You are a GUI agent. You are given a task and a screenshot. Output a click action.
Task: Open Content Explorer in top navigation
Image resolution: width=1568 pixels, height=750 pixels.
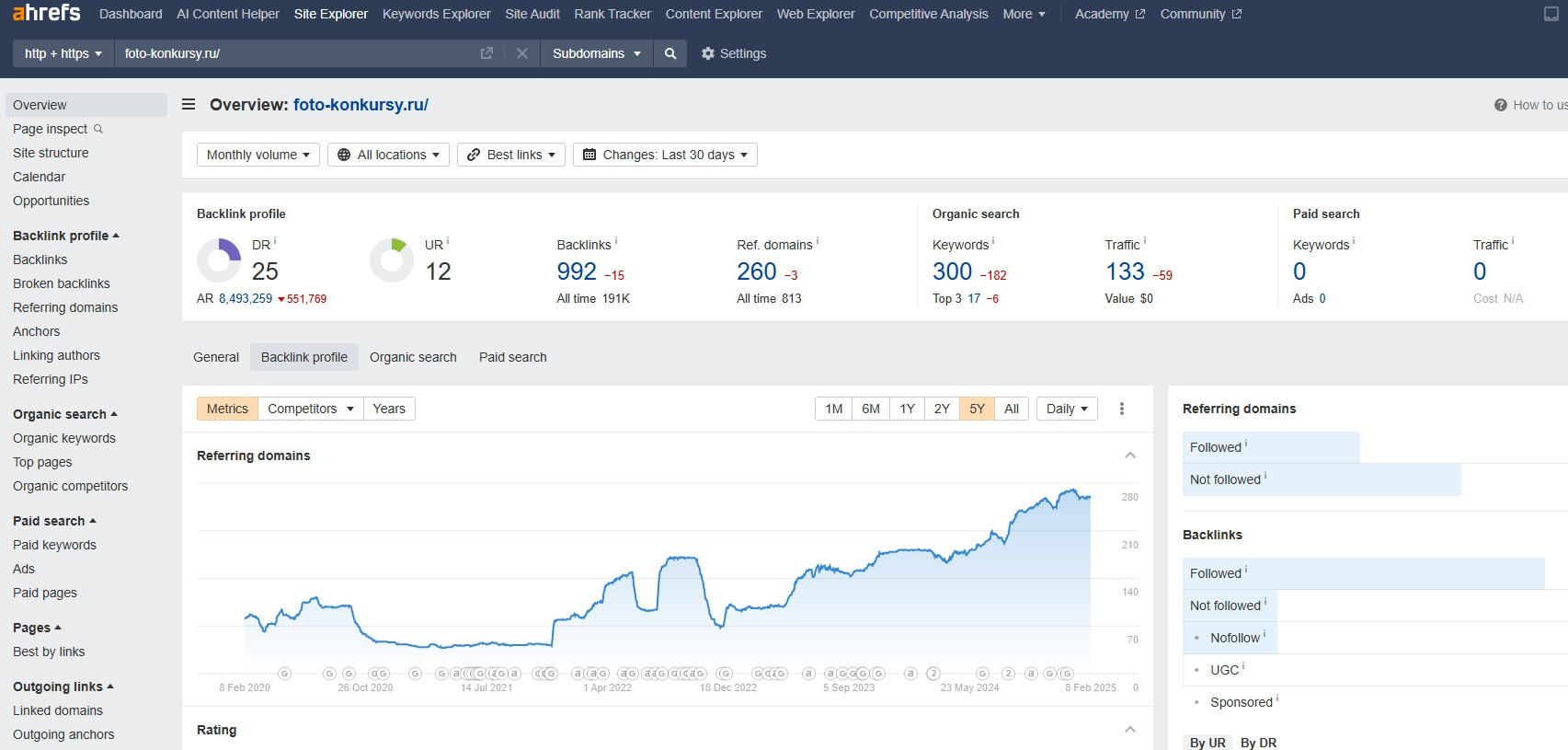[x=714, y=14]
